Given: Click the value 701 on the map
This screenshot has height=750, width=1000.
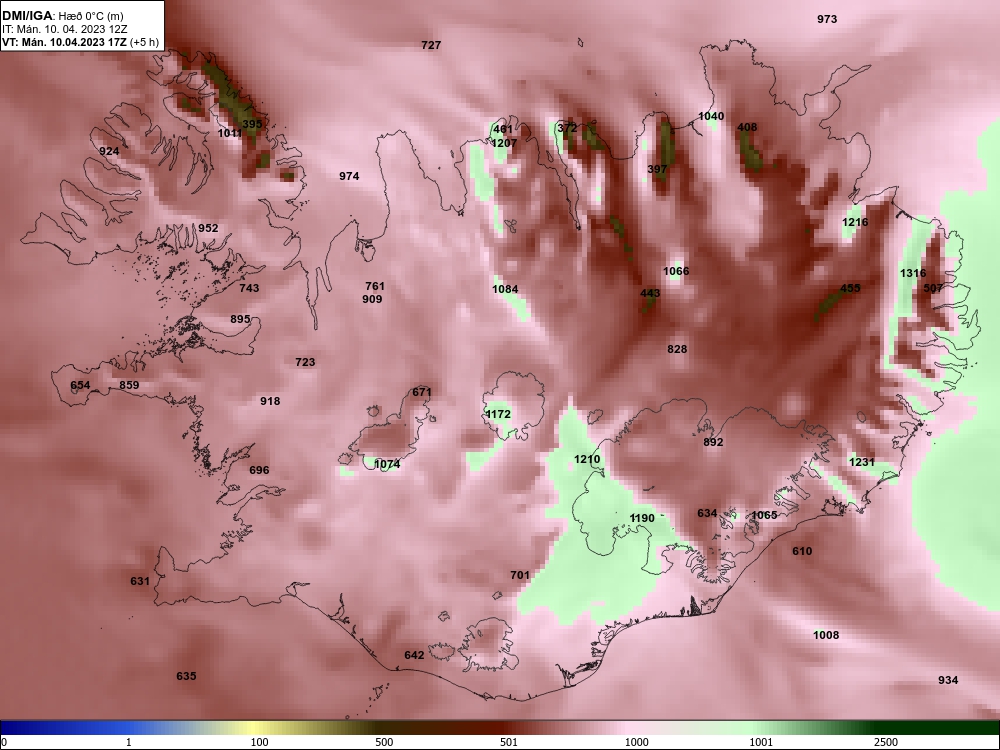Looking at the screenshot, I should click(x=520, y=575).
